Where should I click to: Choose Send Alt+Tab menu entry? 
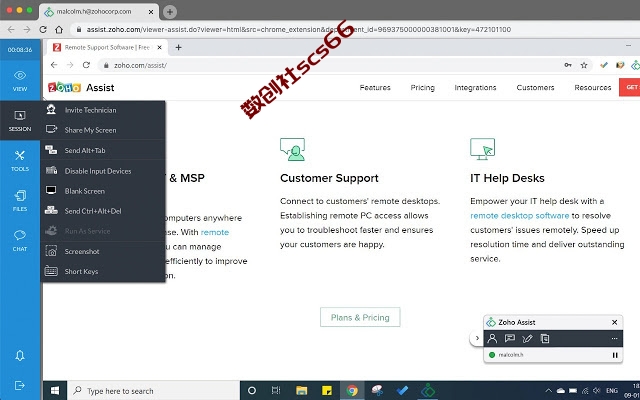(103, 150)
